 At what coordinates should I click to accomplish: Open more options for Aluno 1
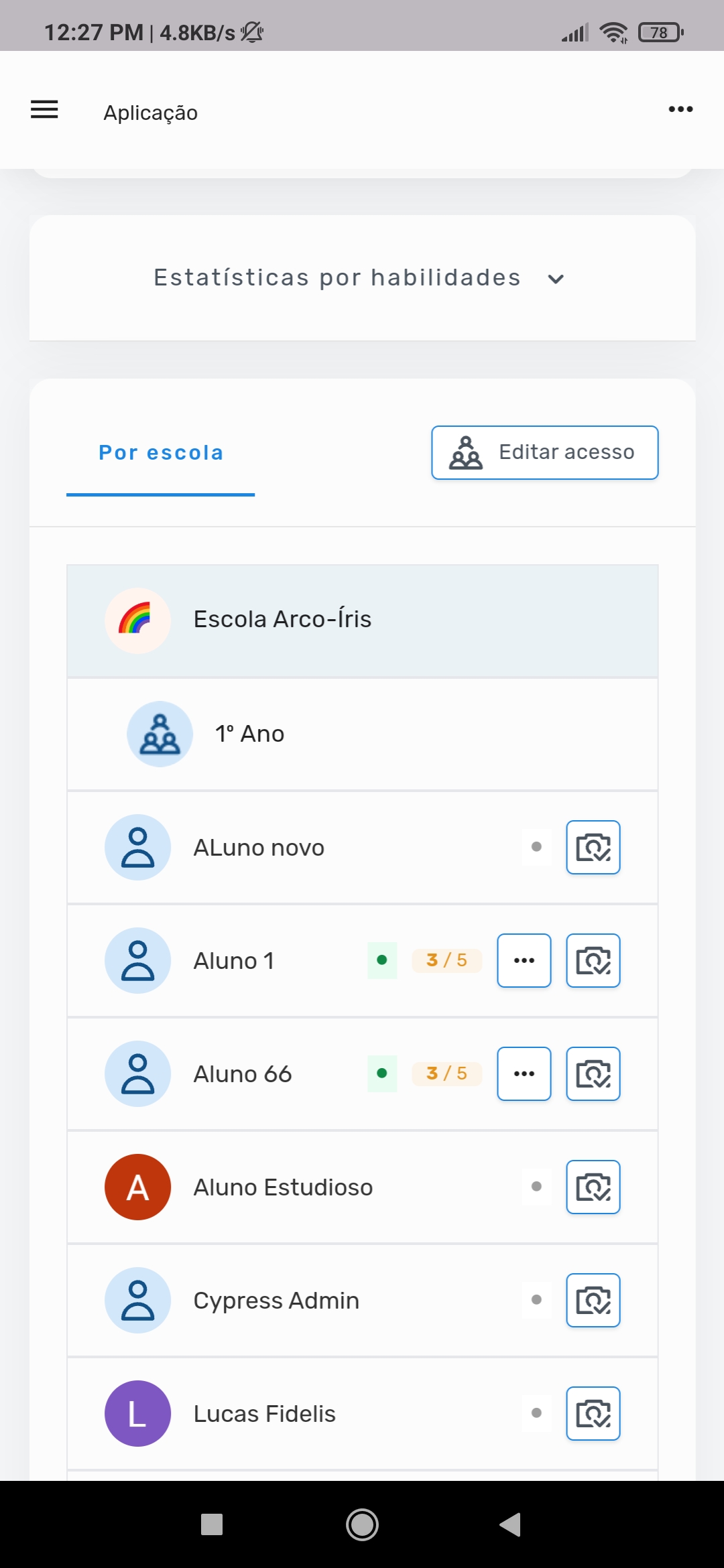pos(524,960)
